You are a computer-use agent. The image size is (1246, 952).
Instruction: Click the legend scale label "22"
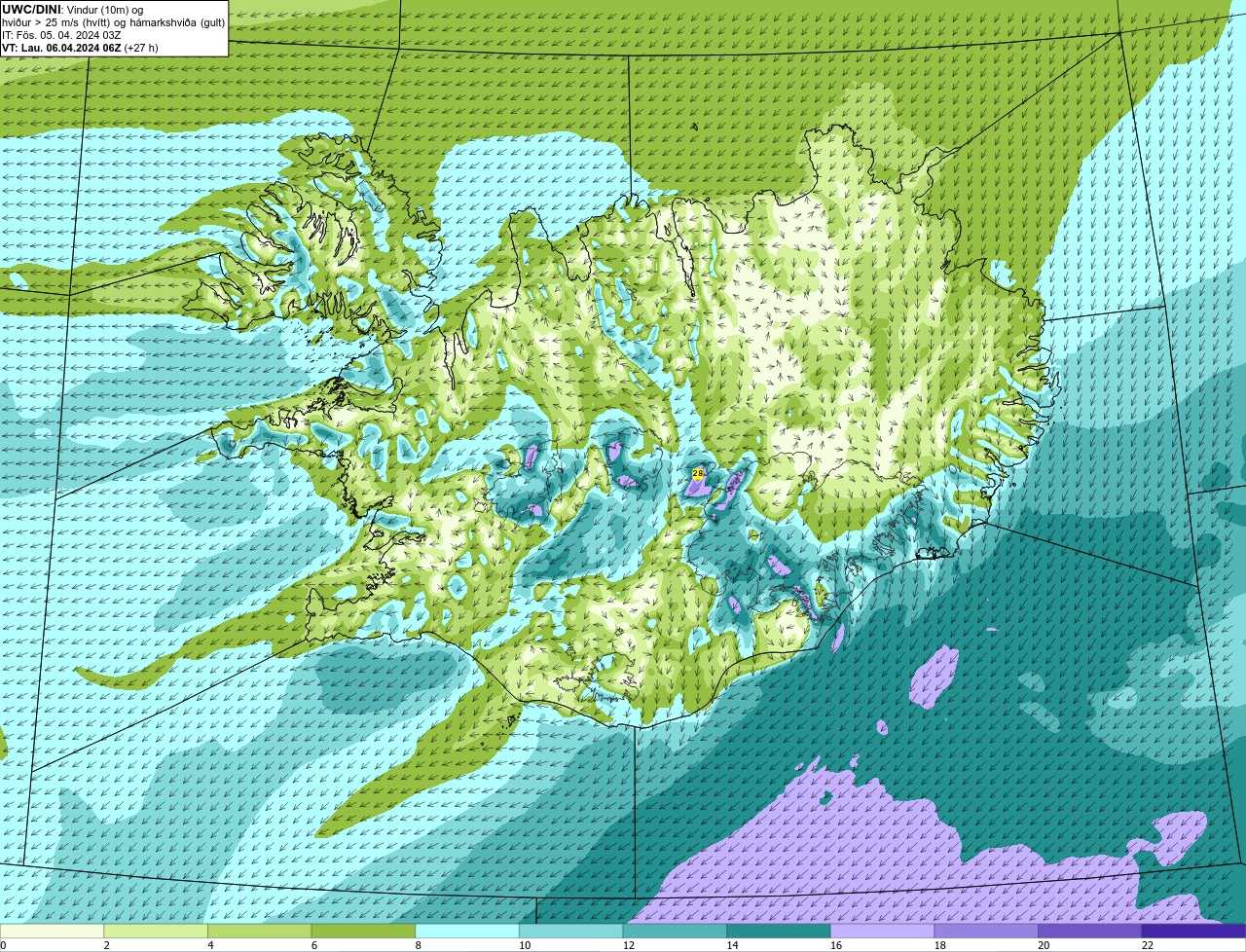pos(1148,945)
